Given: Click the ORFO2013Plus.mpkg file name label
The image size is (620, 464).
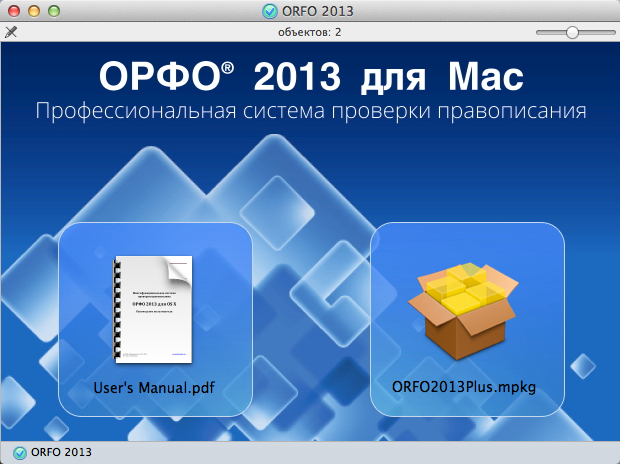Looking at the screenshot, I should [x=464, y=386].
